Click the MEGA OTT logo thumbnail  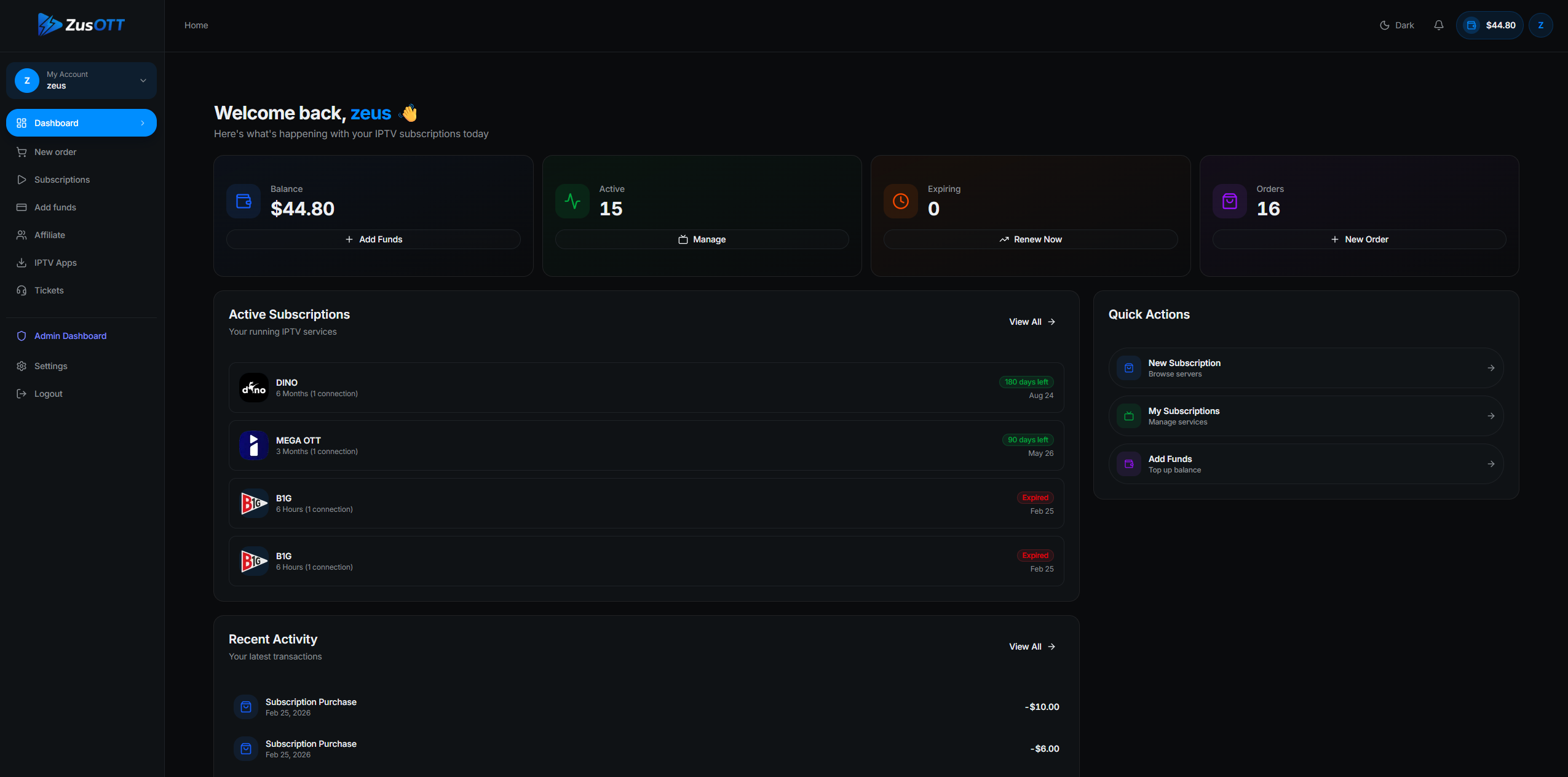(x=253, y=445)
